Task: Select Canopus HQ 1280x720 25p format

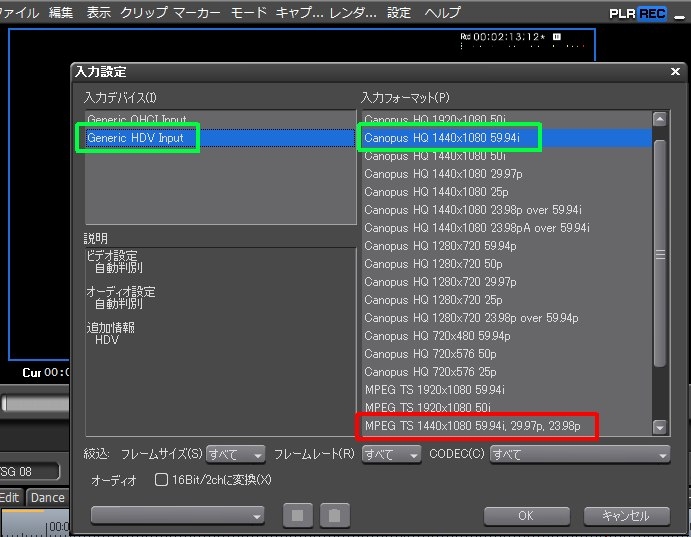Action: pyautogui.click(x=507, y=300)
